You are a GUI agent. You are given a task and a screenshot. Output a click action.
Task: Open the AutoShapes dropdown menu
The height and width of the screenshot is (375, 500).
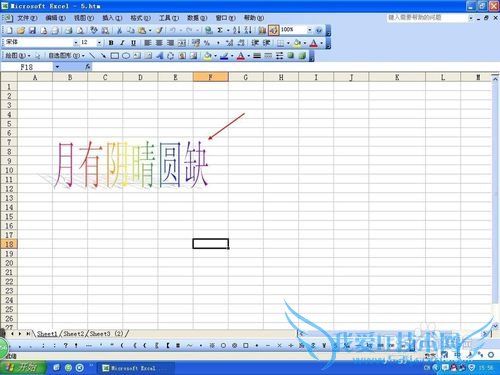(67, 56)
